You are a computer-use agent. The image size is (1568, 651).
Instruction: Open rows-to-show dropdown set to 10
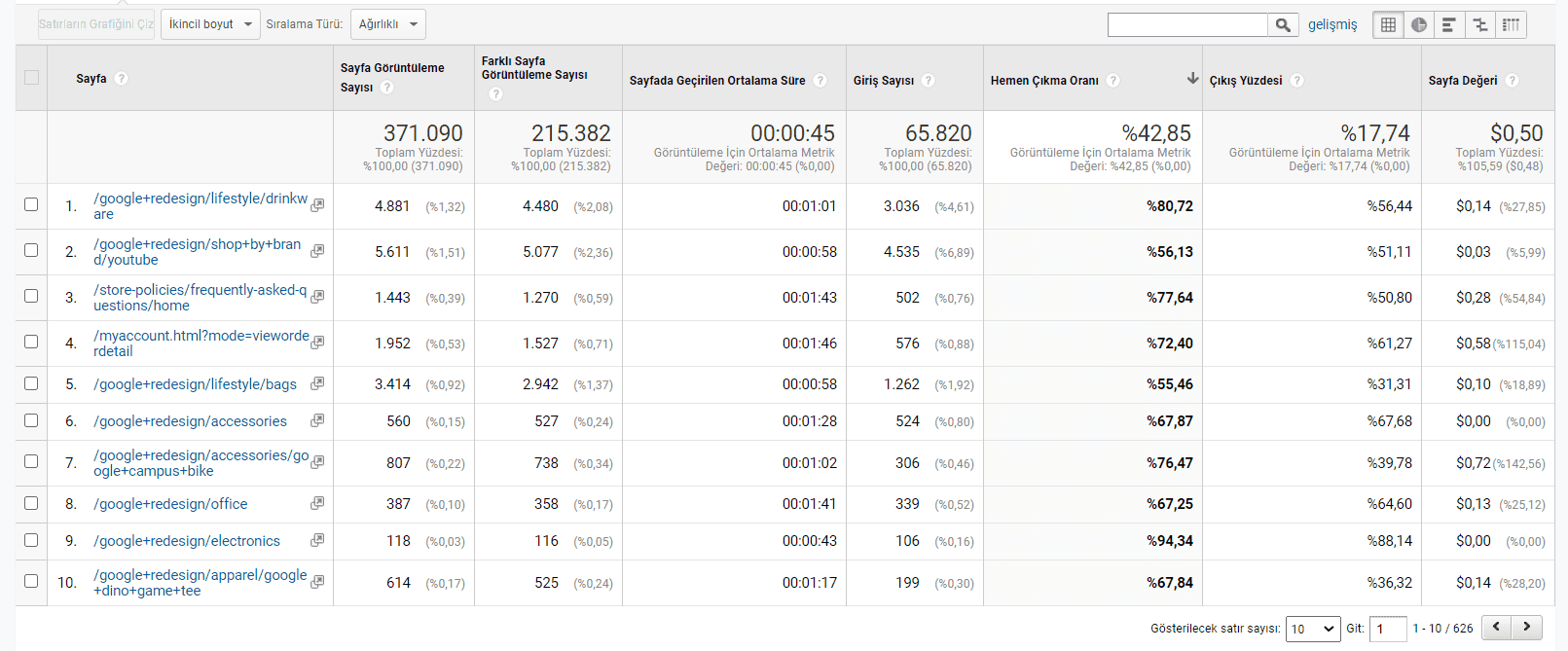tap(1313, 629)
